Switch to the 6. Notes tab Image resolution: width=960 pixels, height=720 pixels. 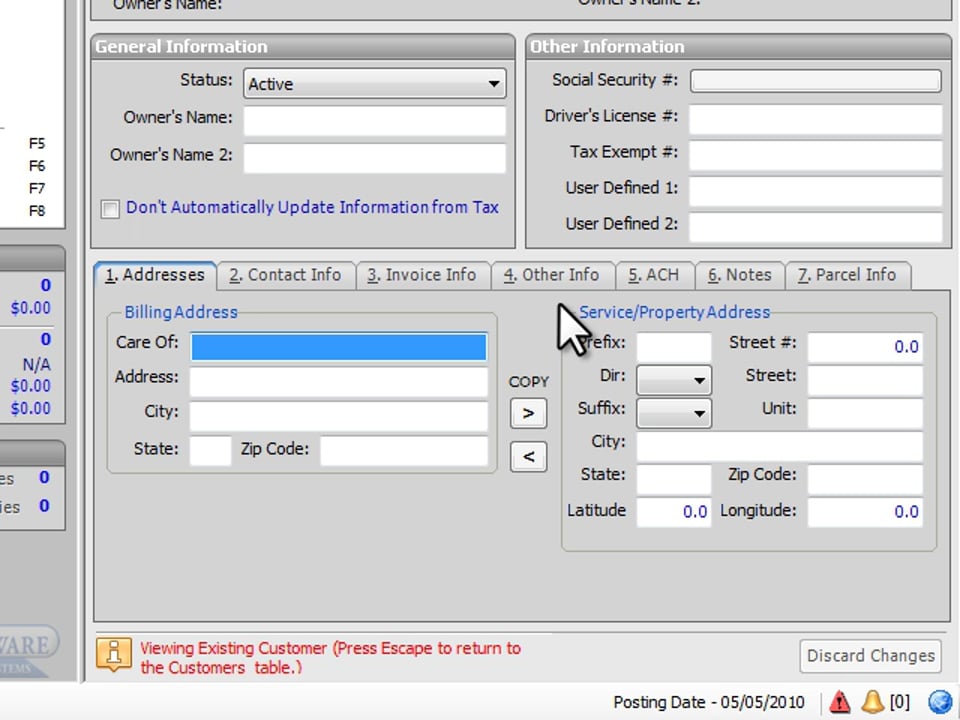tap(740, 276)
